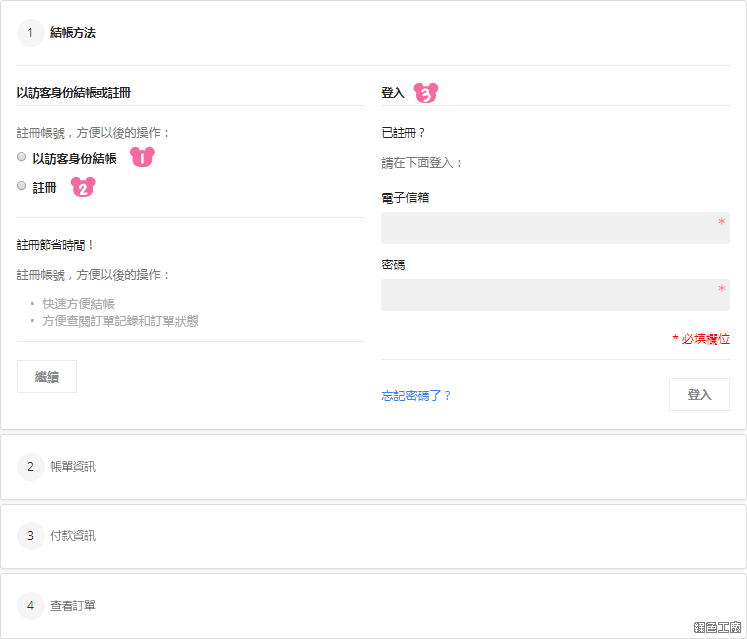Click the 結帳方法 step heading
Screen dimensions: 747x639
coord(73,33)
